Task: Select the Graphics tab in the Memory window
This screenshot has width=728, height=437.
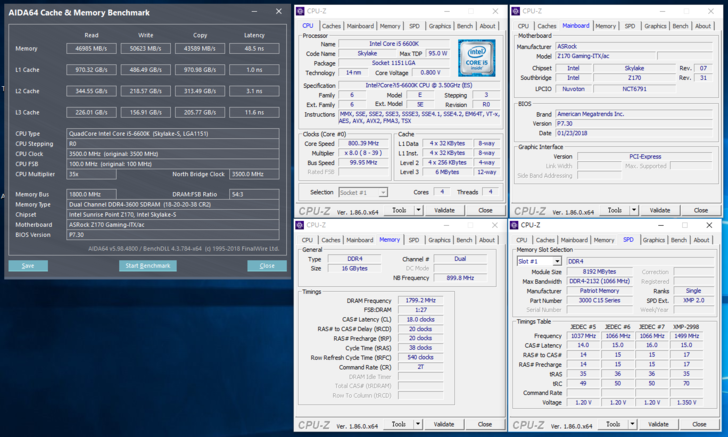Action: tap(440, 240)
